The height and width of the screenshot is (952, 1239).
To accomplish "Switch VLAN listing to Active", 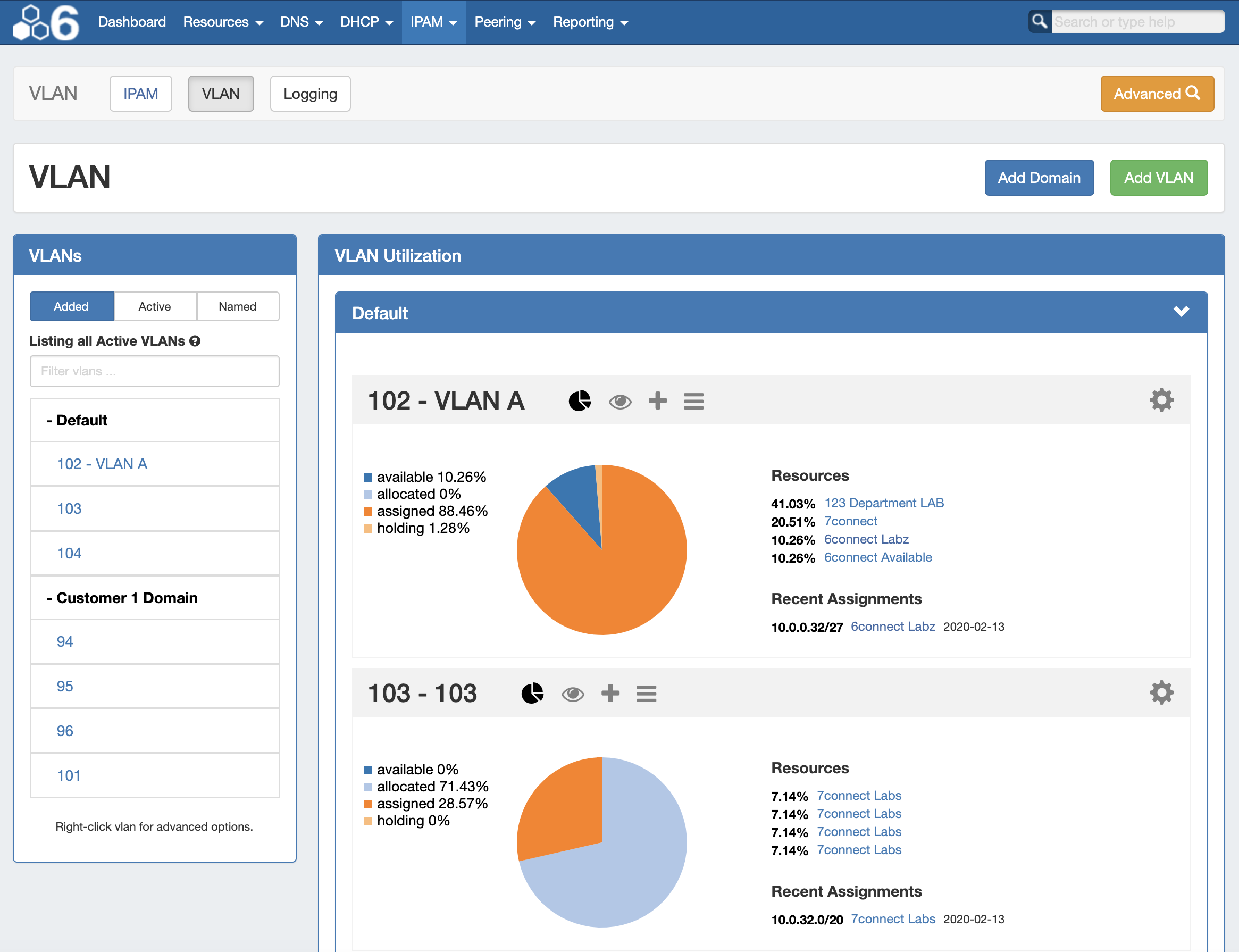I will [154, 306].
